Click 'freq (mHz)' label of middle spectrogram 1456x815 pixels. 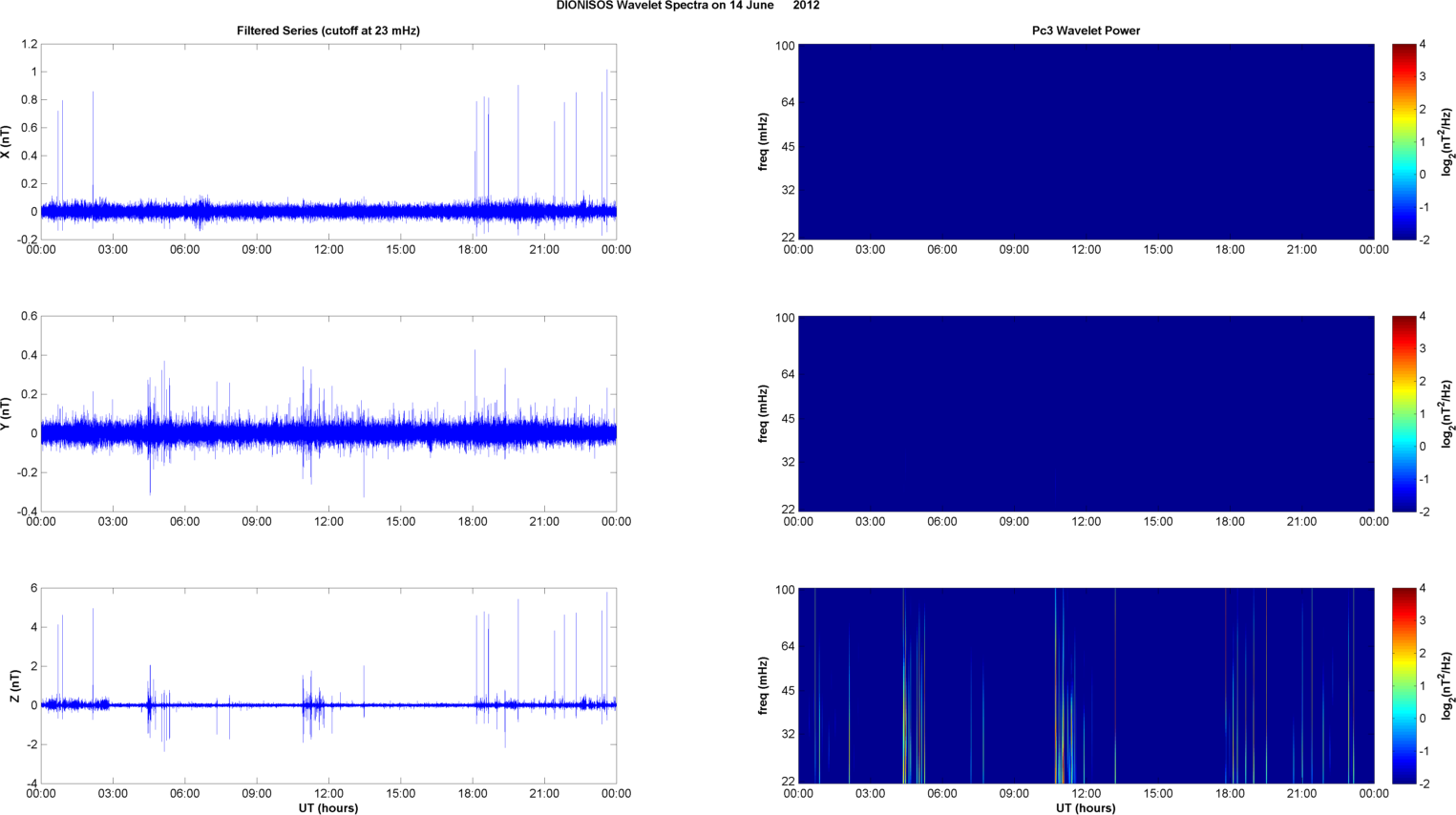[764, 413]
